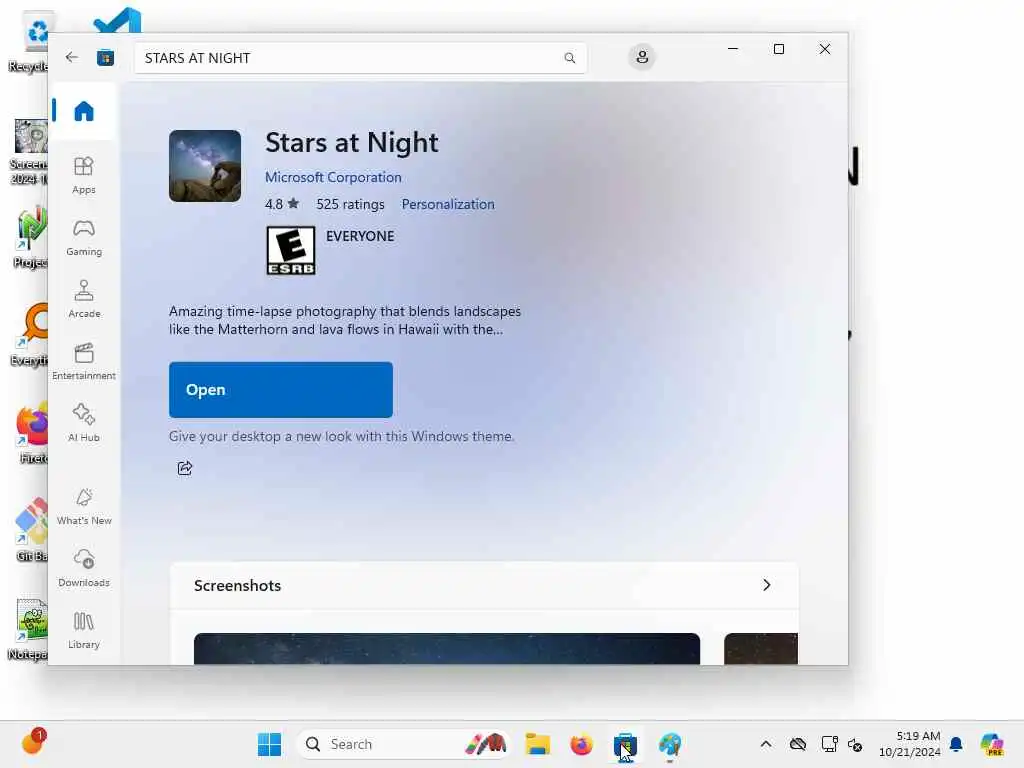Open the Entertainment section in the sidebar

tap(84, 361)
